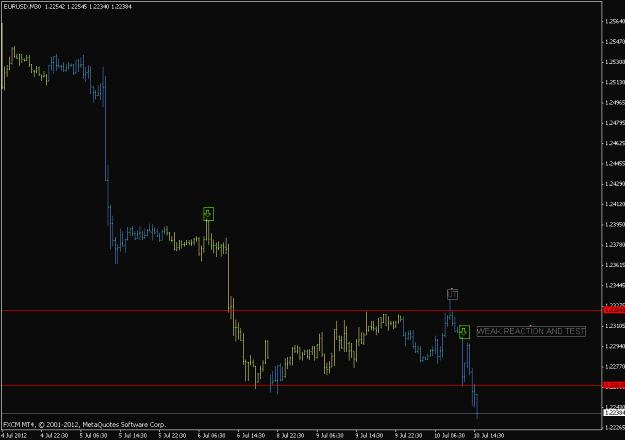Select the upper red horizontal resistance line
625x440 pixels.
301,310
